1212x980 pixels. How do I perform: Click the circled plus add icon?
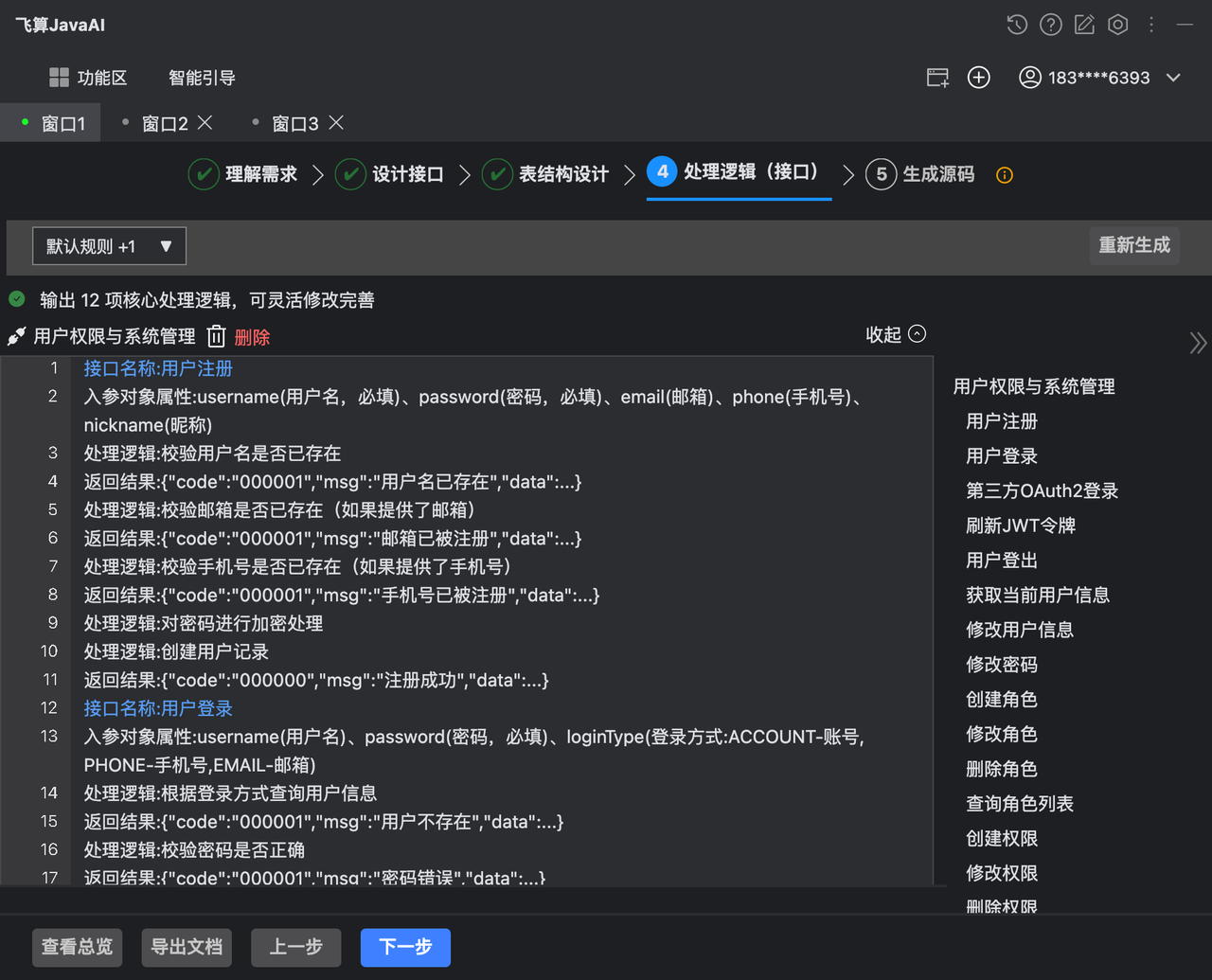tap(979, 78)
